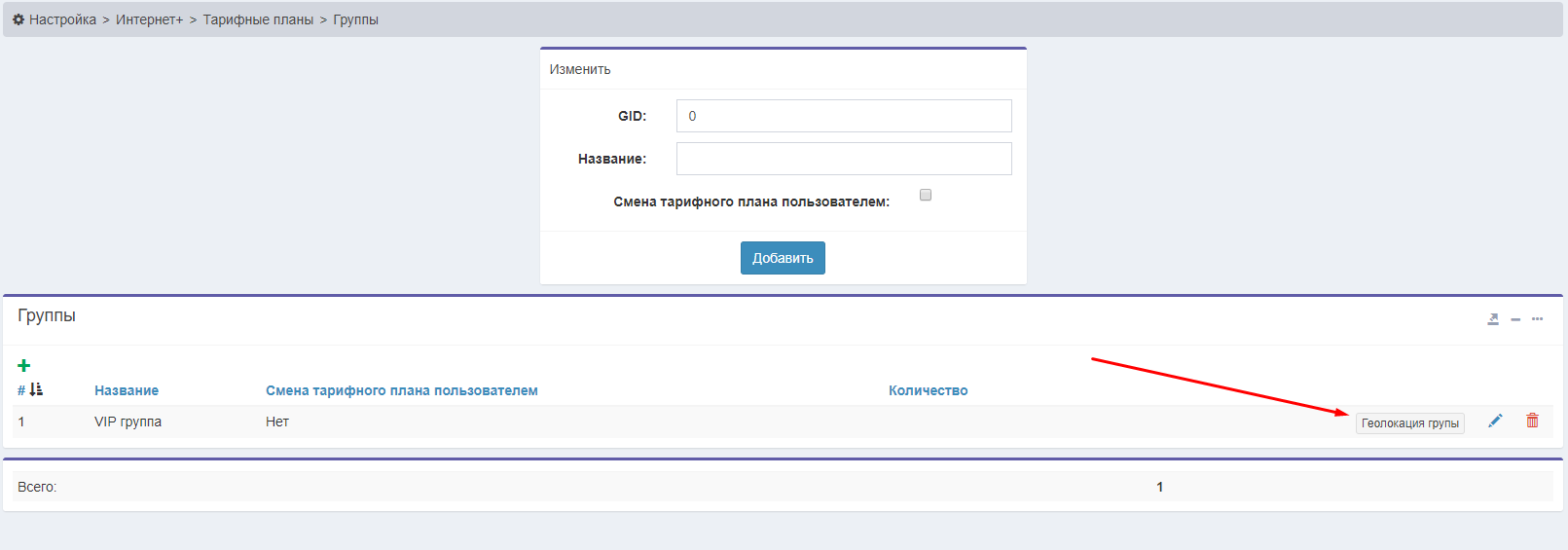
Task: Click the export icon in Группы panel
Action: (x=1493, y=319)
